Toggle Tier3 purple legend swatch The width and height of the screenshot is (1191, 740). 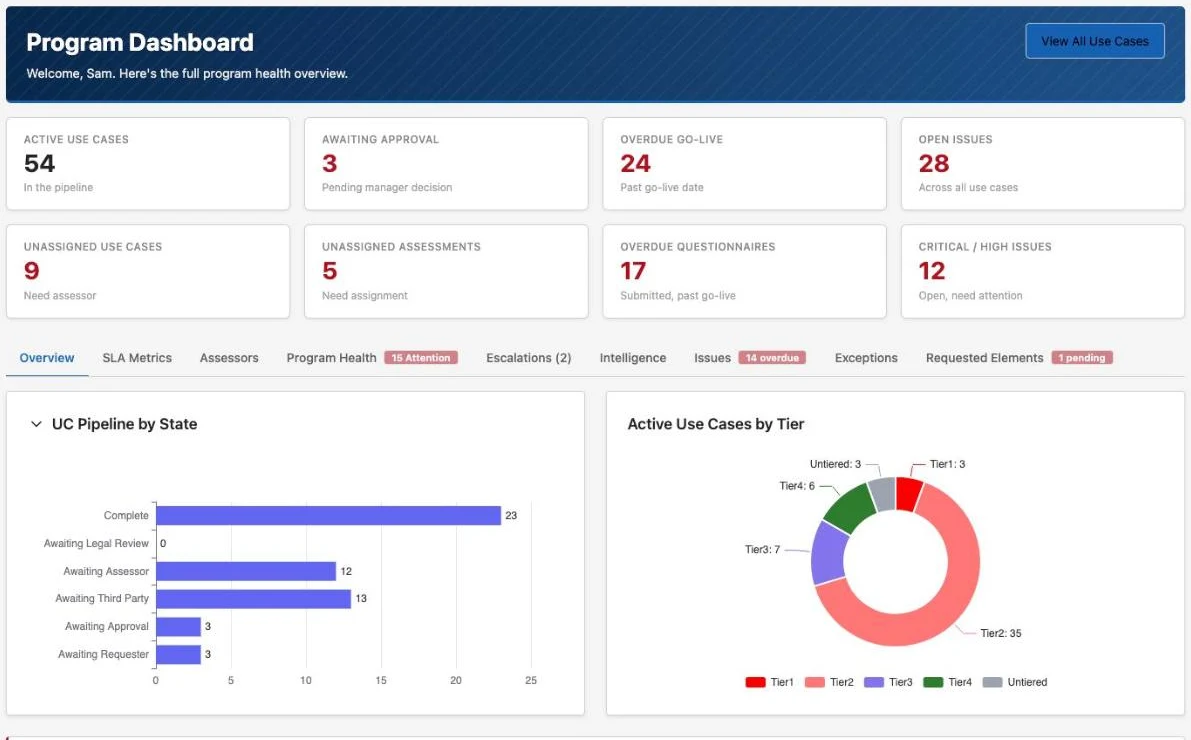point(874,682)
